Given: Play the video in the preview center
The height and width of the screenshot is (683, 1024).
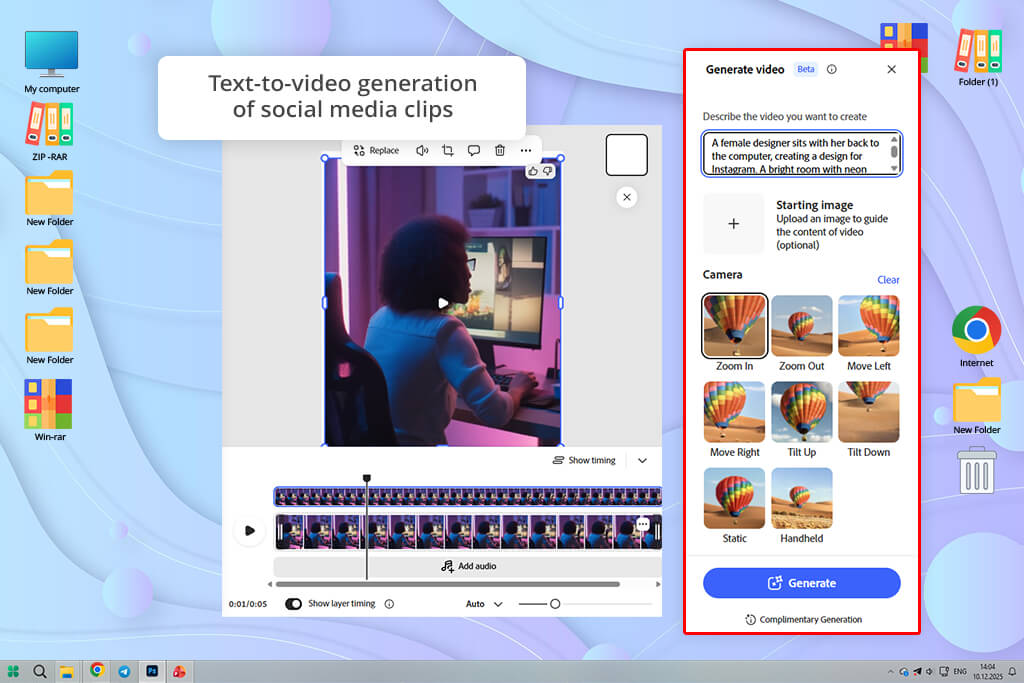Looking at the screenshot, I should point(443,303).
